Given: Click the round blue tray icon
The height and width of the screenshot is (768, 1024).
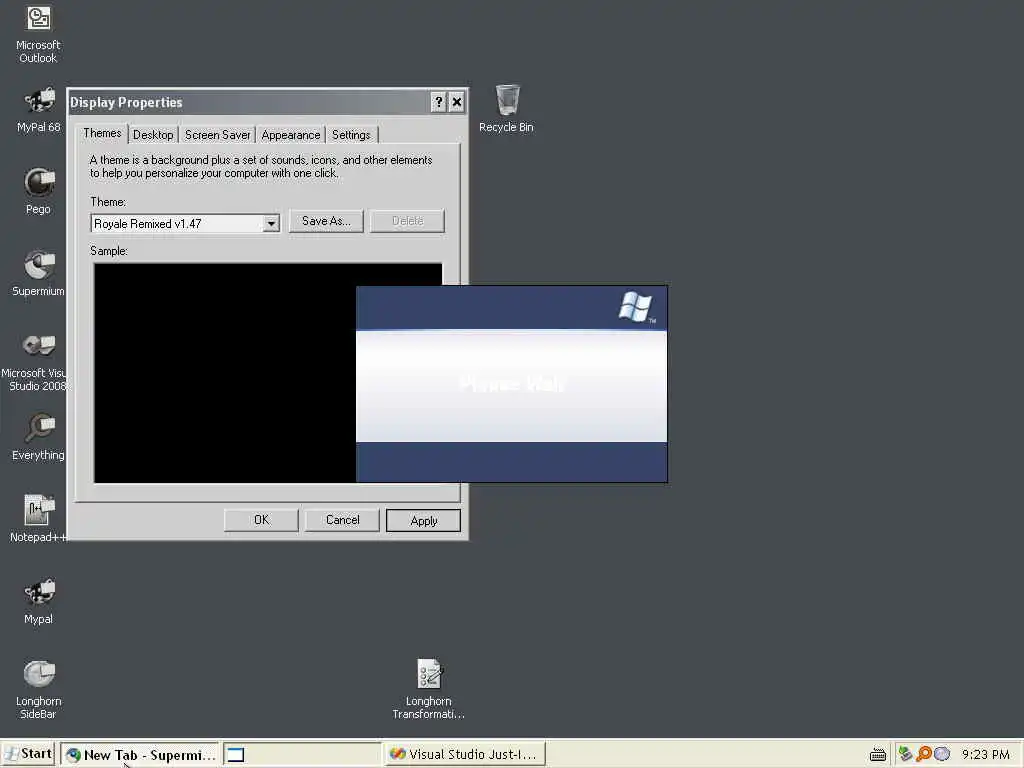Looking at the screenshot, I should pyautogui.click(x=942, y=754).
